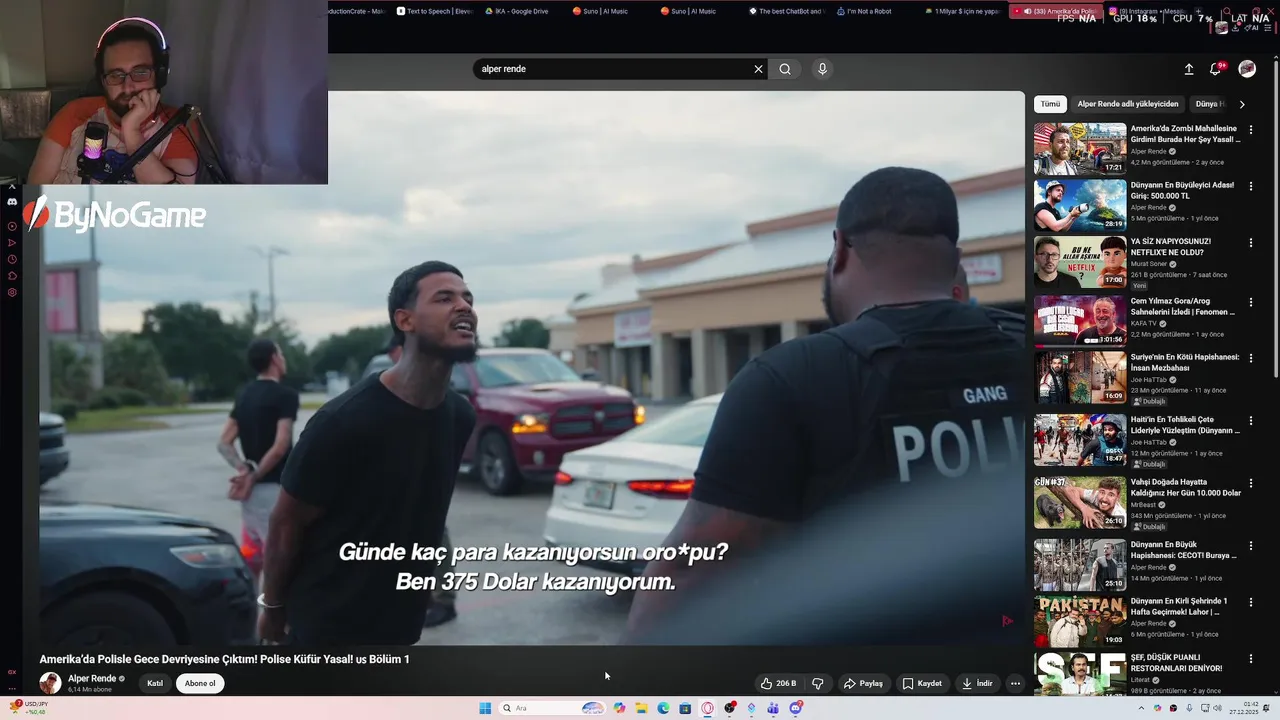
Task: Open the GX Corner icon at sidebar bottom
Action: click(x=12, y=672)
